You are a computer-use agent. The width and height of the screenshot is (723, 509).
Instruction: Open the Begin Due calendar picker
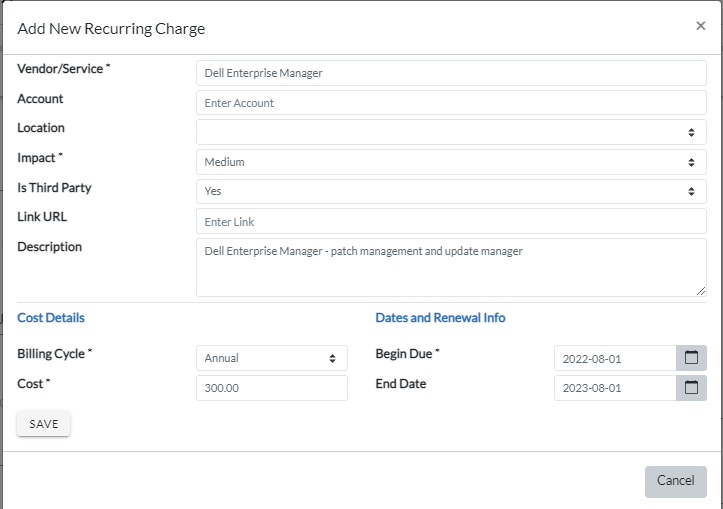(x=691, y=358)
